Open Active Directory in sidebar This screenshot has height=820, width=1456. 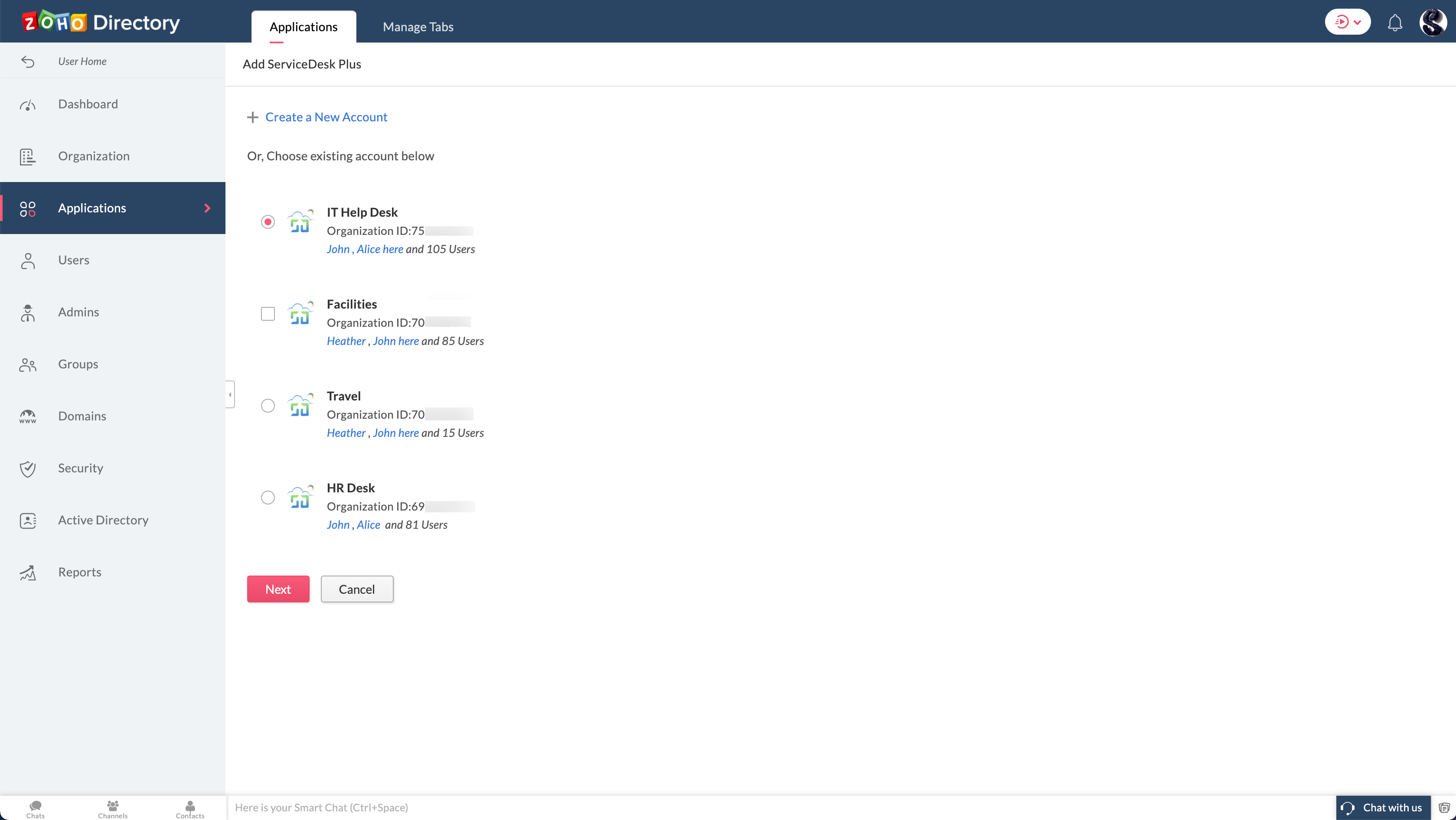[x=104, y=520]
